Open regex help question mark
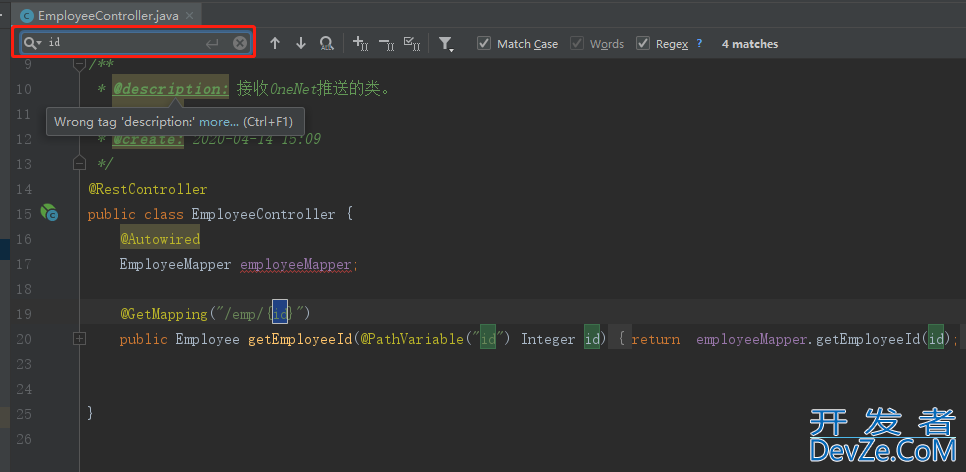Image resolution: width=966 pixels, height=472 pixels. point(699,43)
